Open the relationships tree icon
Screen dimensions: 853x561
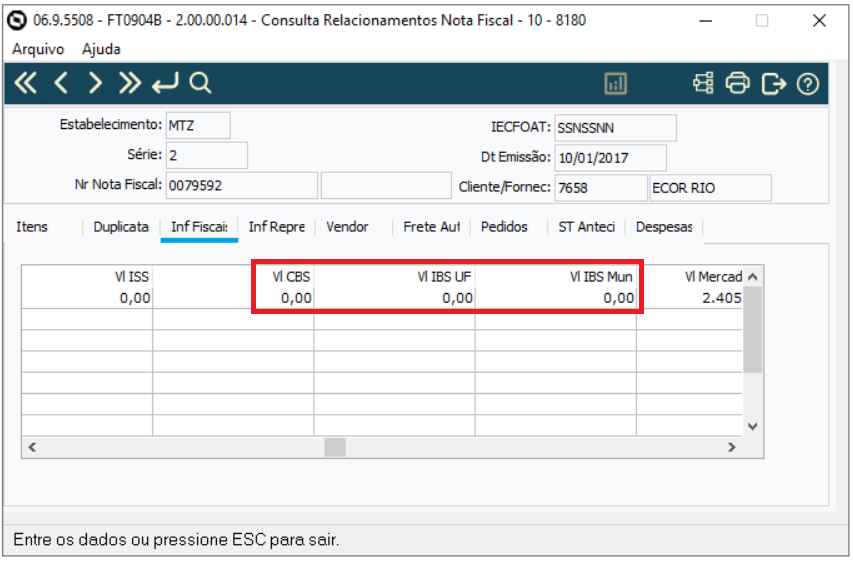point(703,83)
